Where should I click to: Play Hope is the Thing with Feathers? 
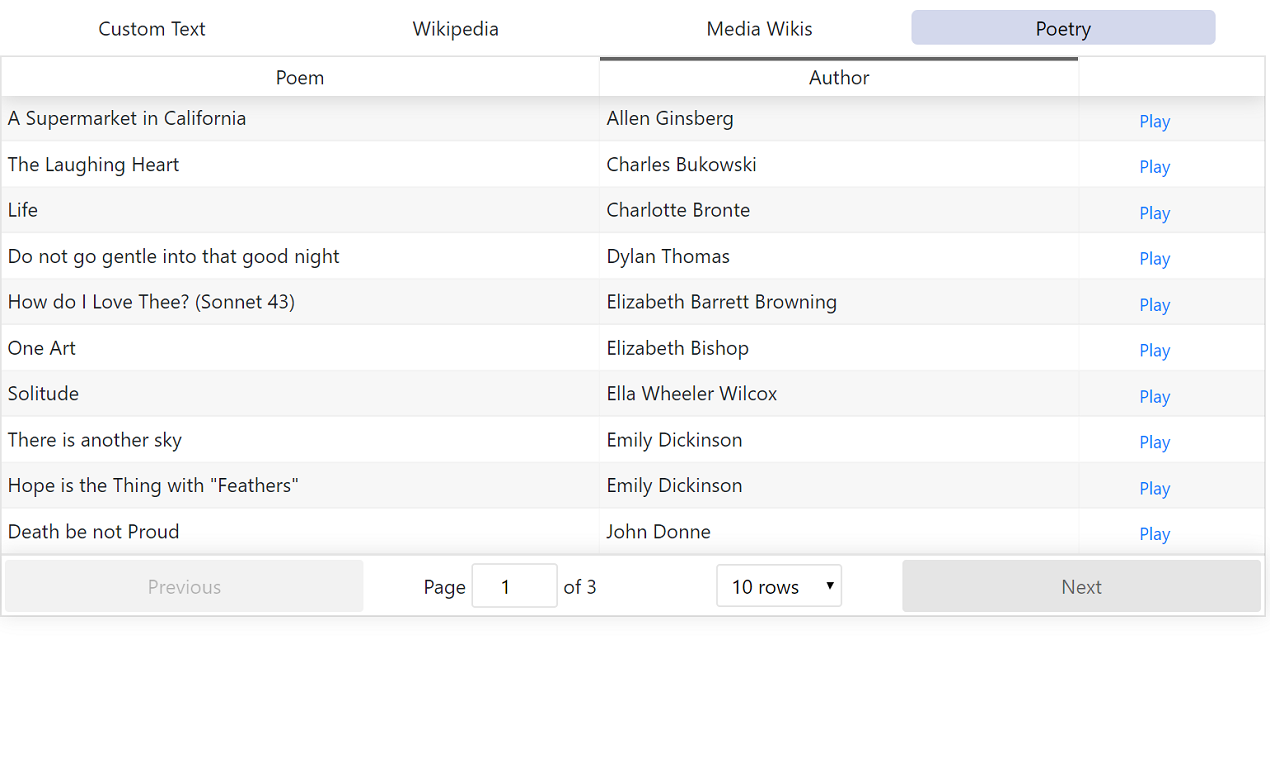1154,488
